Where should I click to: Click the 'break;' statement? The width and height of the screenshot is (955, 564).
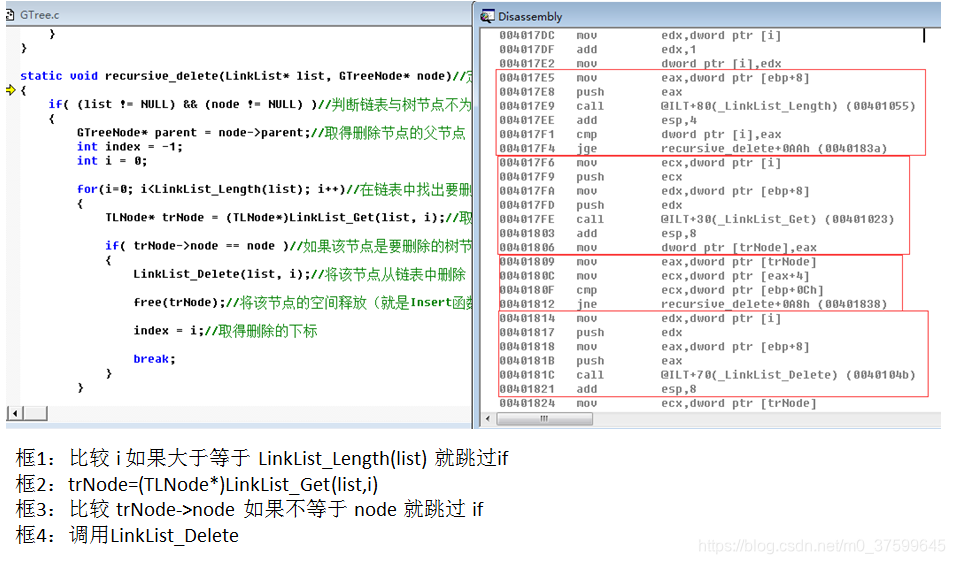click(155, 359)
